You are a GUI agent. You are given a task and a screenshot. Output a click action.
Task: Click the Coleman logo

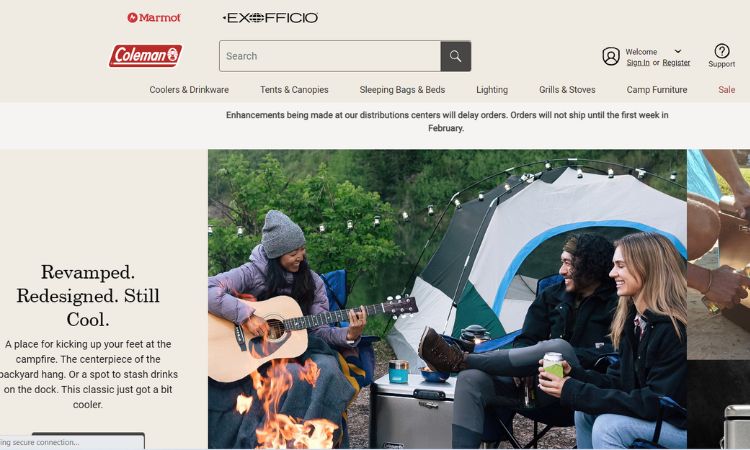pos(145,56)
